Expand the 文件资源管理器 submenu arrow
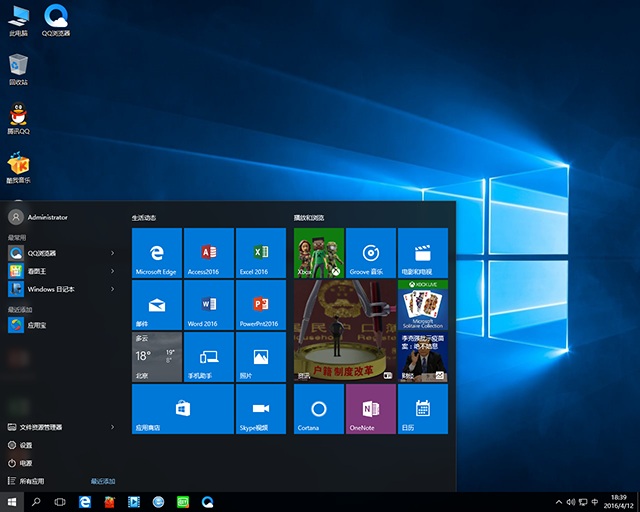This screenshot has width=640, height=512. tap(112, 427)
